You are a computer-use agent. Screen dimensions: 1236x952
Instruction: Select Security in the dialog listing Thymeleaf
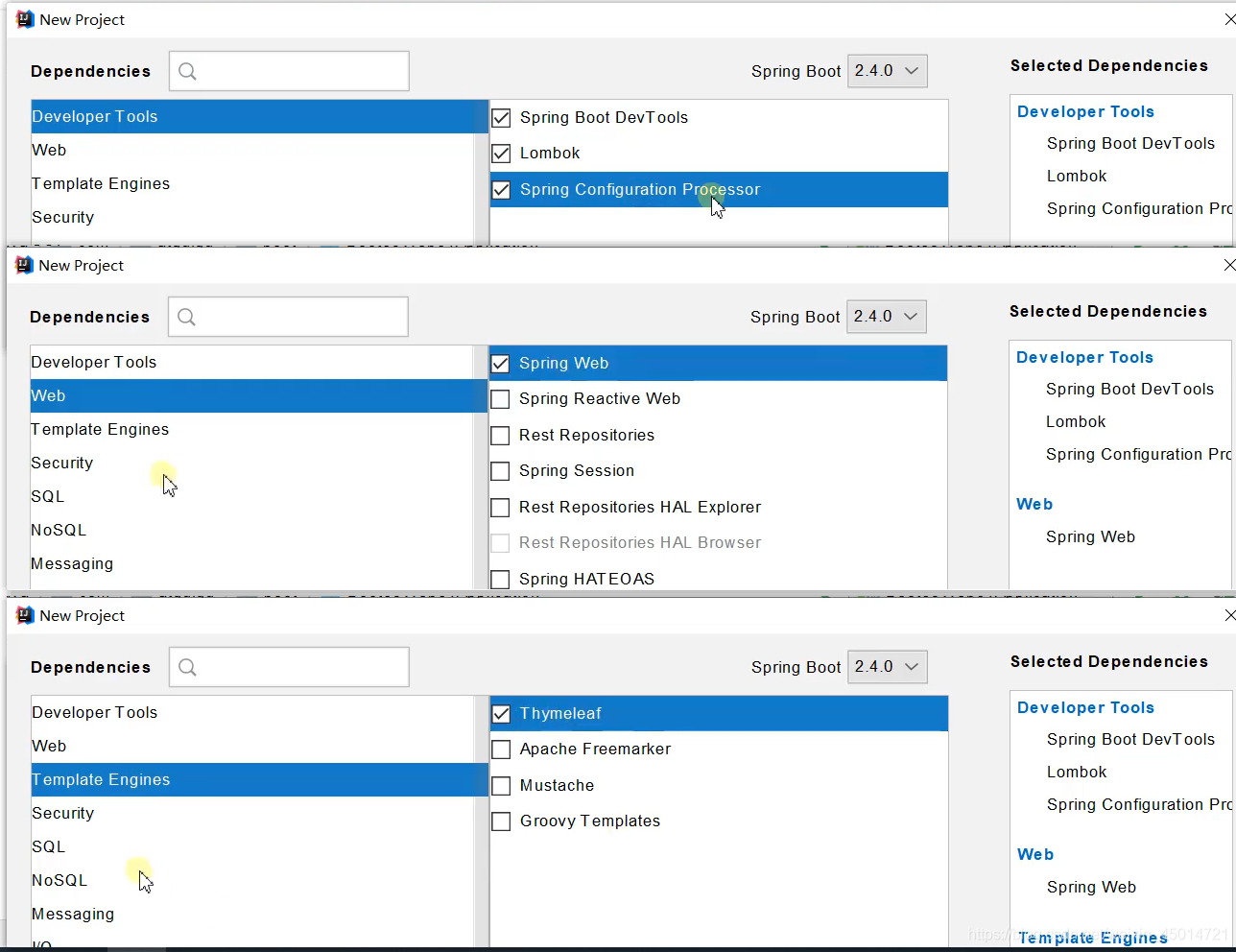coord(253,813)
